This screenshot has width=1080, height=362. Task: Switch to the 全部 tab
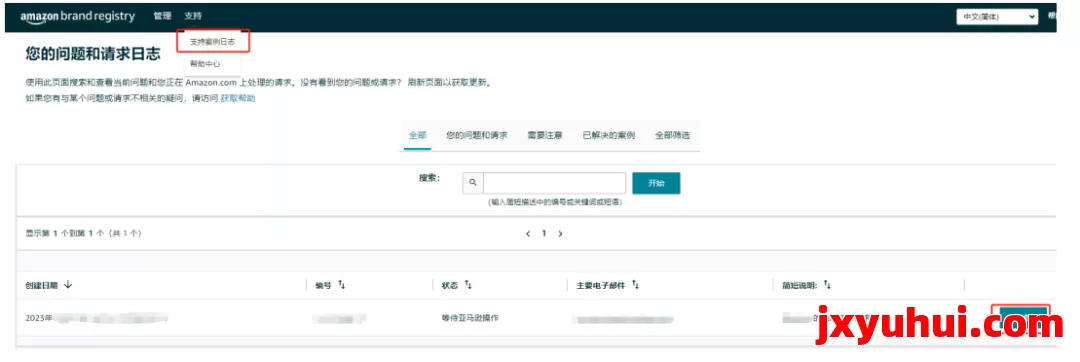(x=417, y=135)
